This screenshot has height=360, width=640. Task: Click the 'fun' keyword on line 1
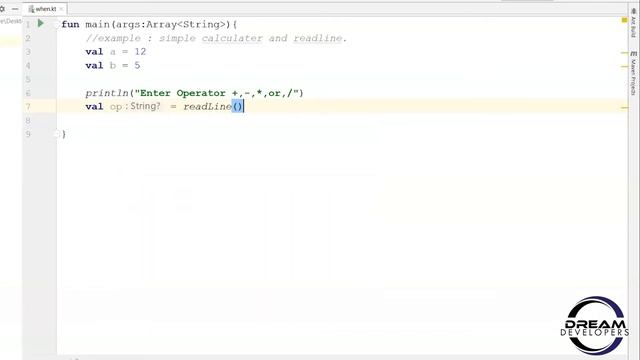click(x=70, y=24)
